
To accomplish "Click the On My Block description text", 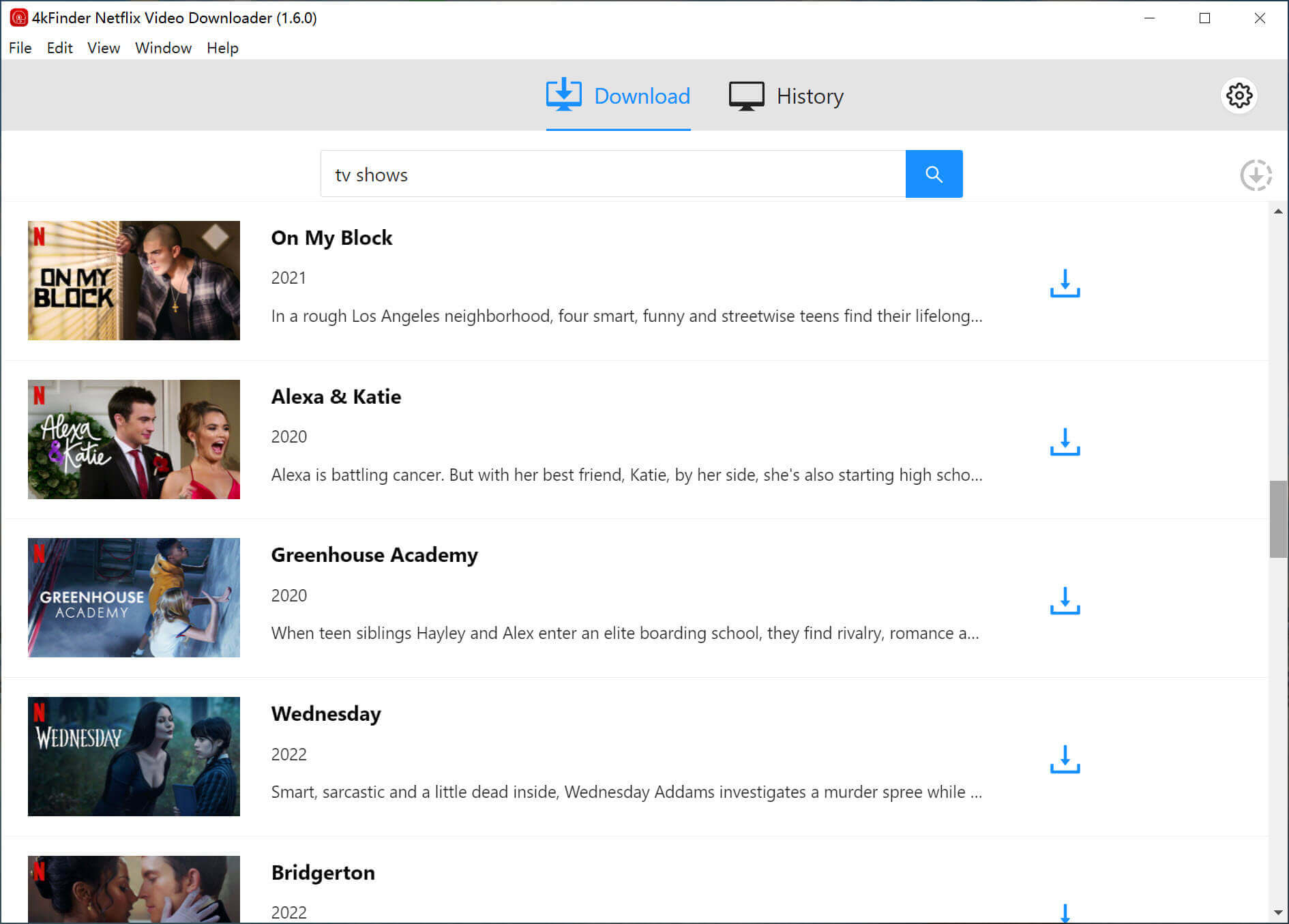I will 627,316.
